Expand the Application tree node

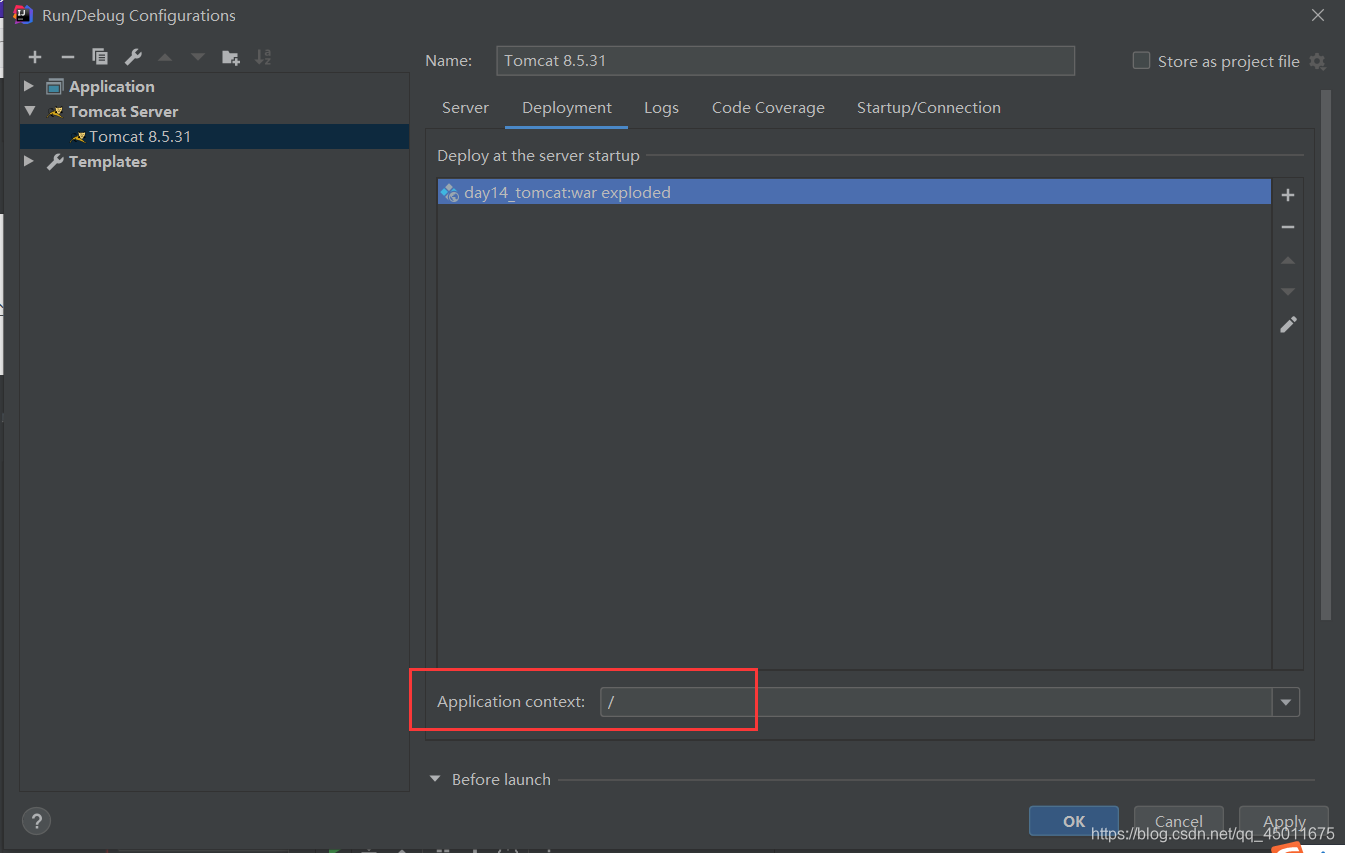29,86
